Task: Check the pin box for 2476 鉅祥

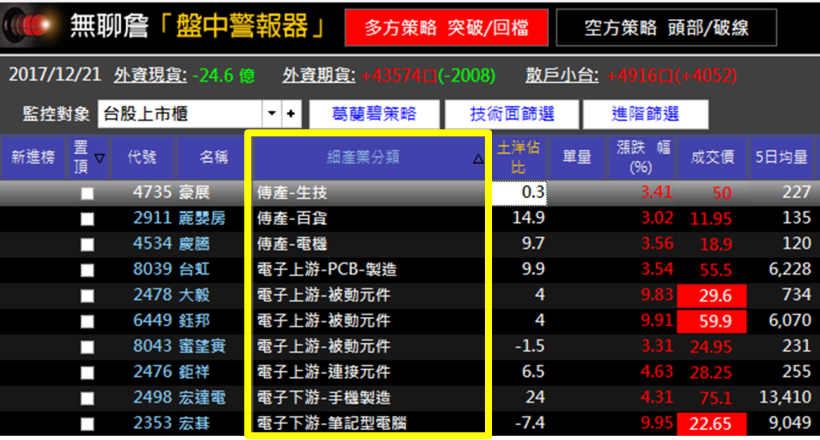Action: click(87, 373)
